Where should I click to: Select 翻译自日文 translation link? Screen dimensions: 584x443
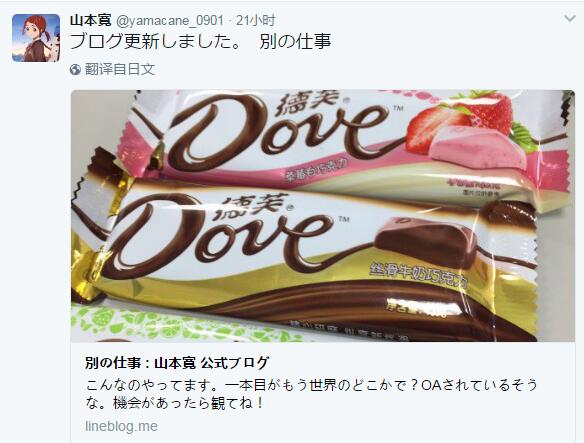pyautogui.click(x=120, y=69)
